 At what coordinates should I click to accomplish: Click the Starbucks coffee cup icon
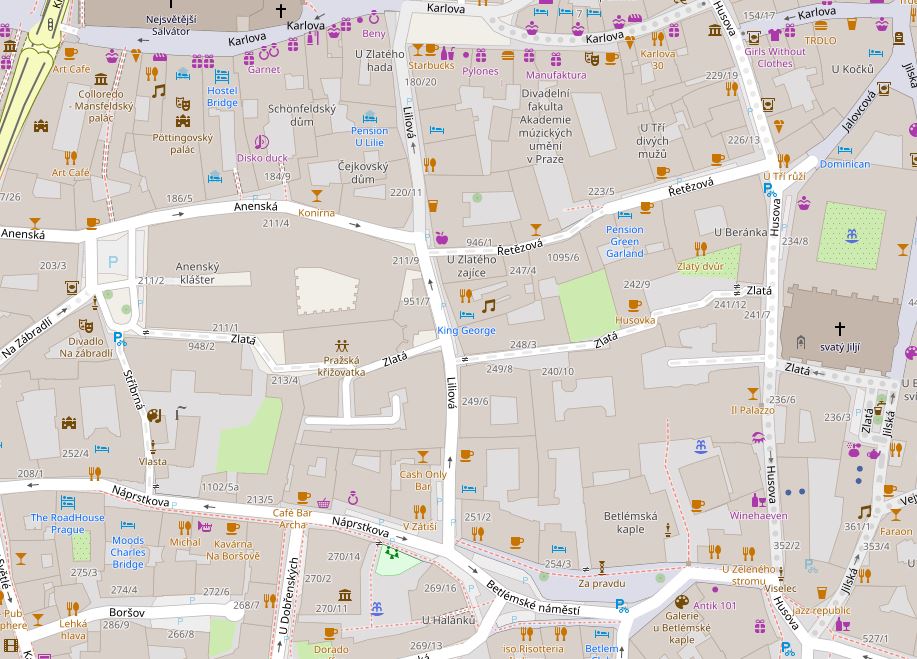[430, 51]
